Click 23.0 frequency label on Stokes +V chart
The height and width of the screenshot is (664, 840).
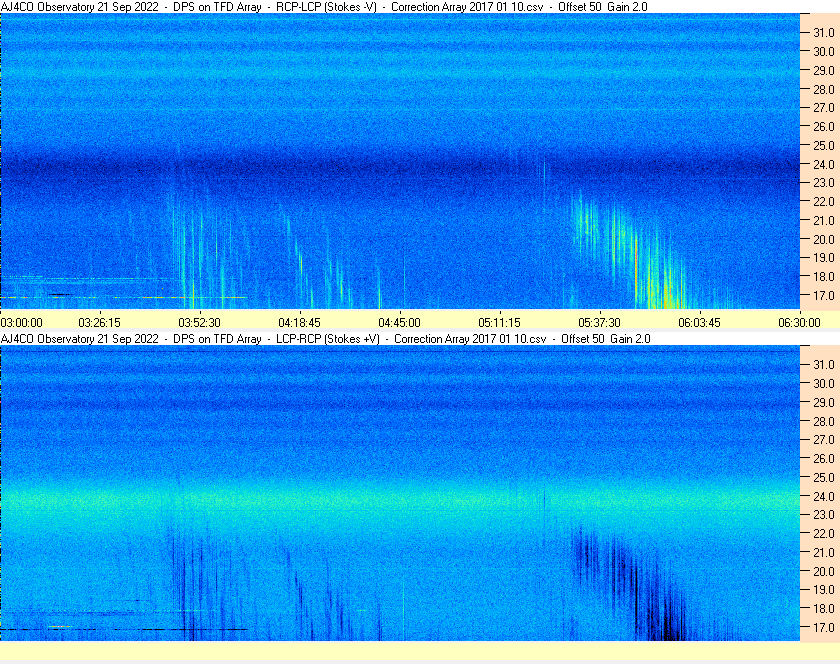(824, 514)
